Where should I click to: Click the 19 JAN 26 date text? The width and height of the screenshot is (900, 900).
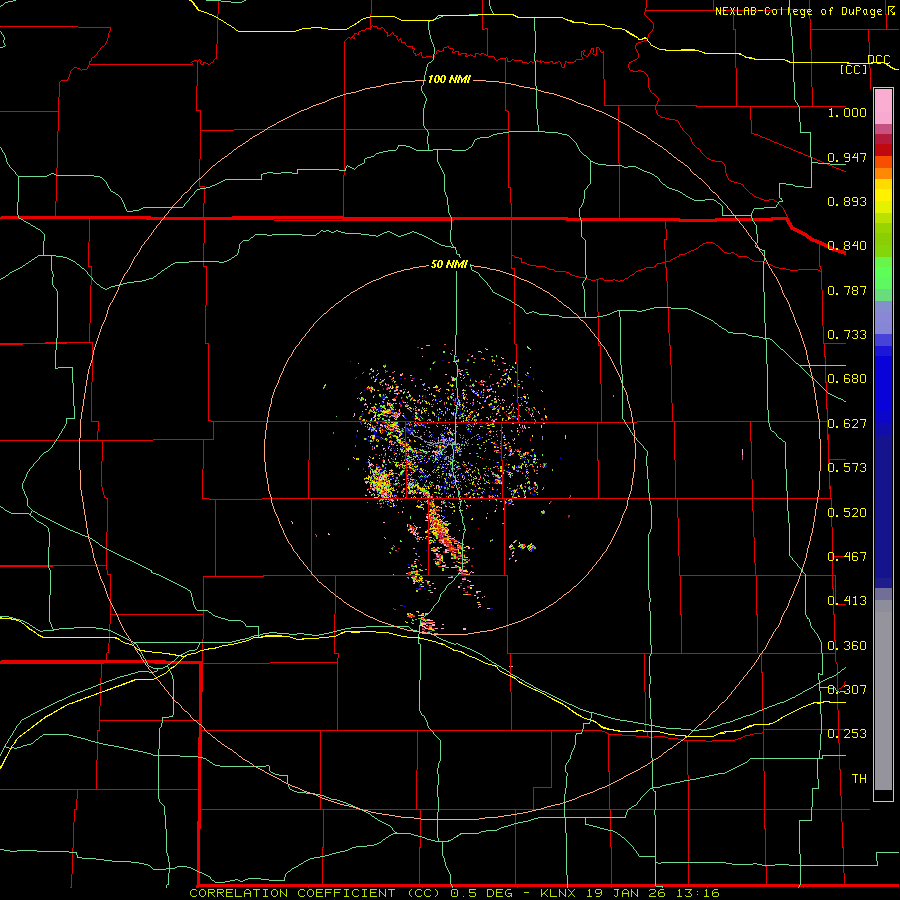[626, 893]
